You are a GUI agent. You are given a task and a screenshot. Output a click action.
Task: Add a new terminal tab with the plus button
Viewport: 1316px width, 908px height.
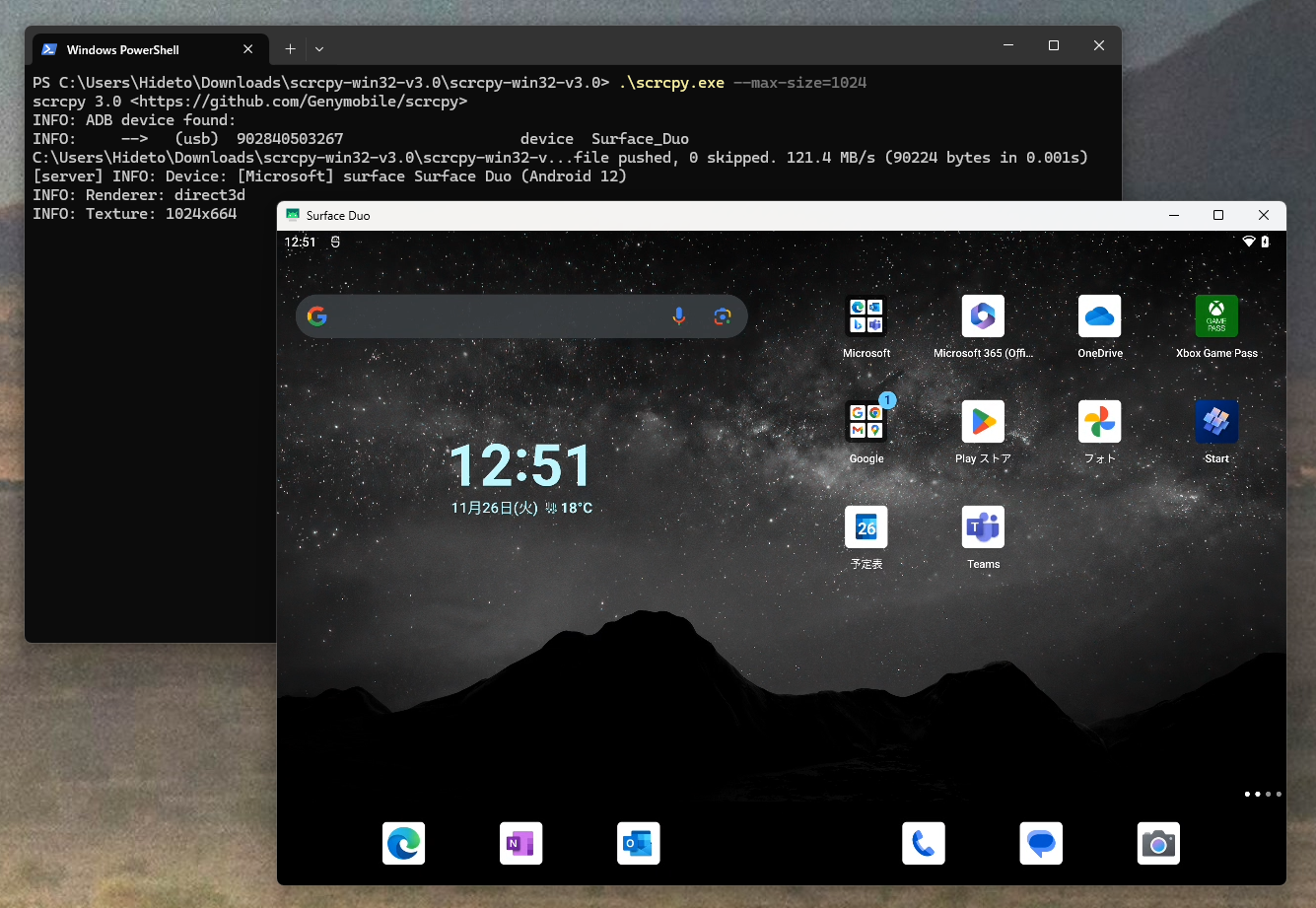coord(290,48)
